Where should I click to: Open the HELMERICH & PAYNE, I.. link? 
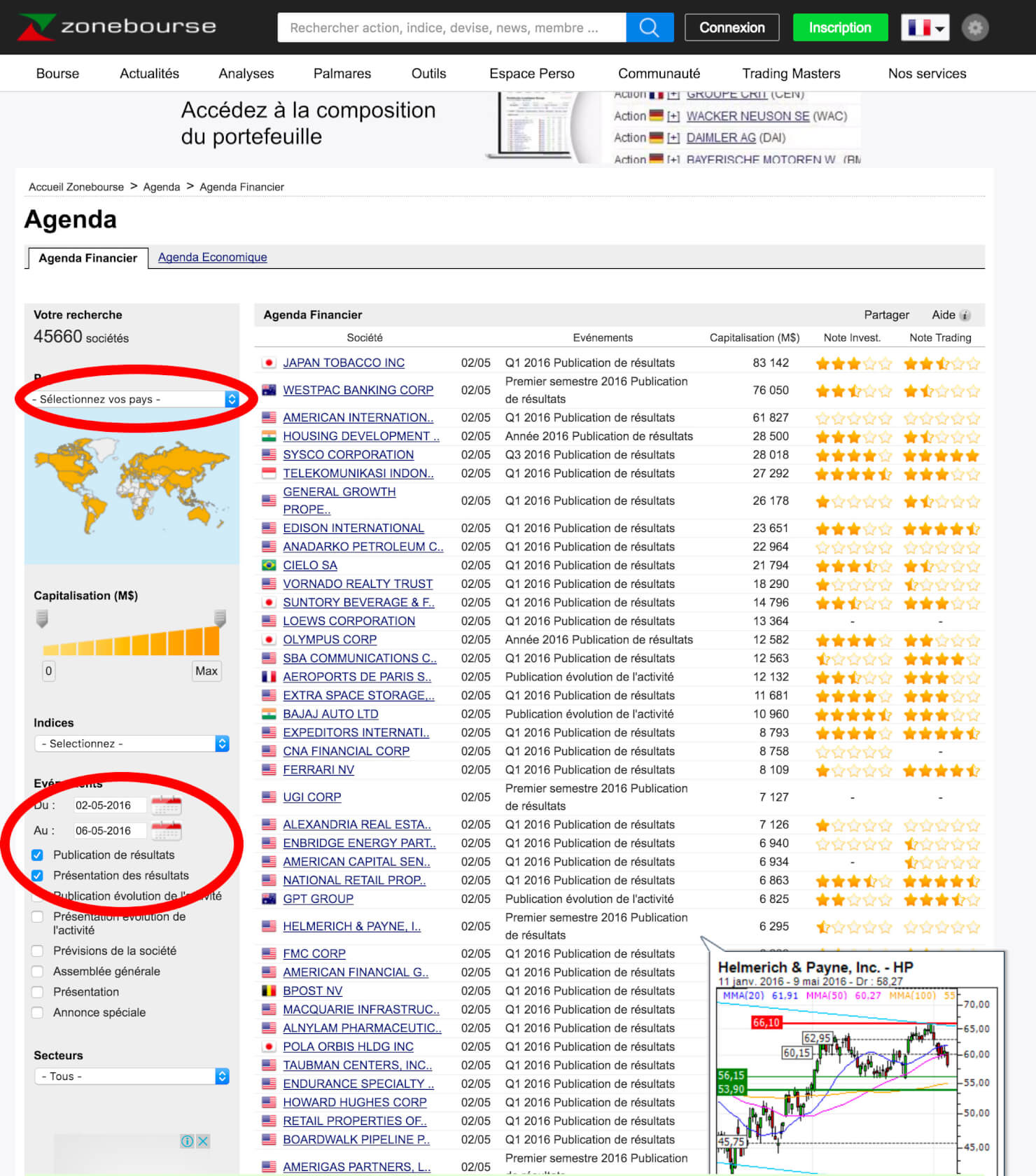351,926
